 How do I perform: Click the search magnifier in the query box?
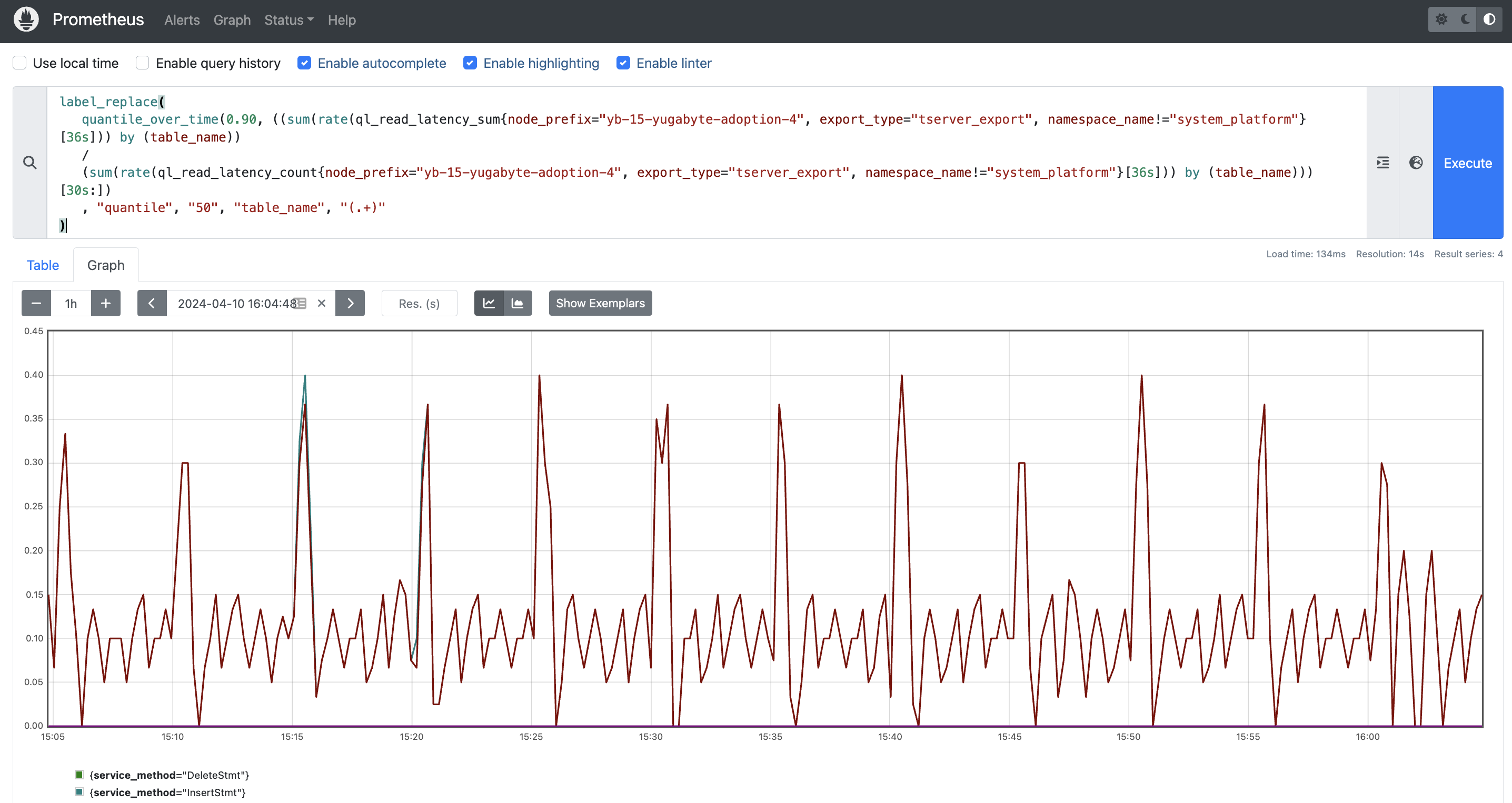29,163
